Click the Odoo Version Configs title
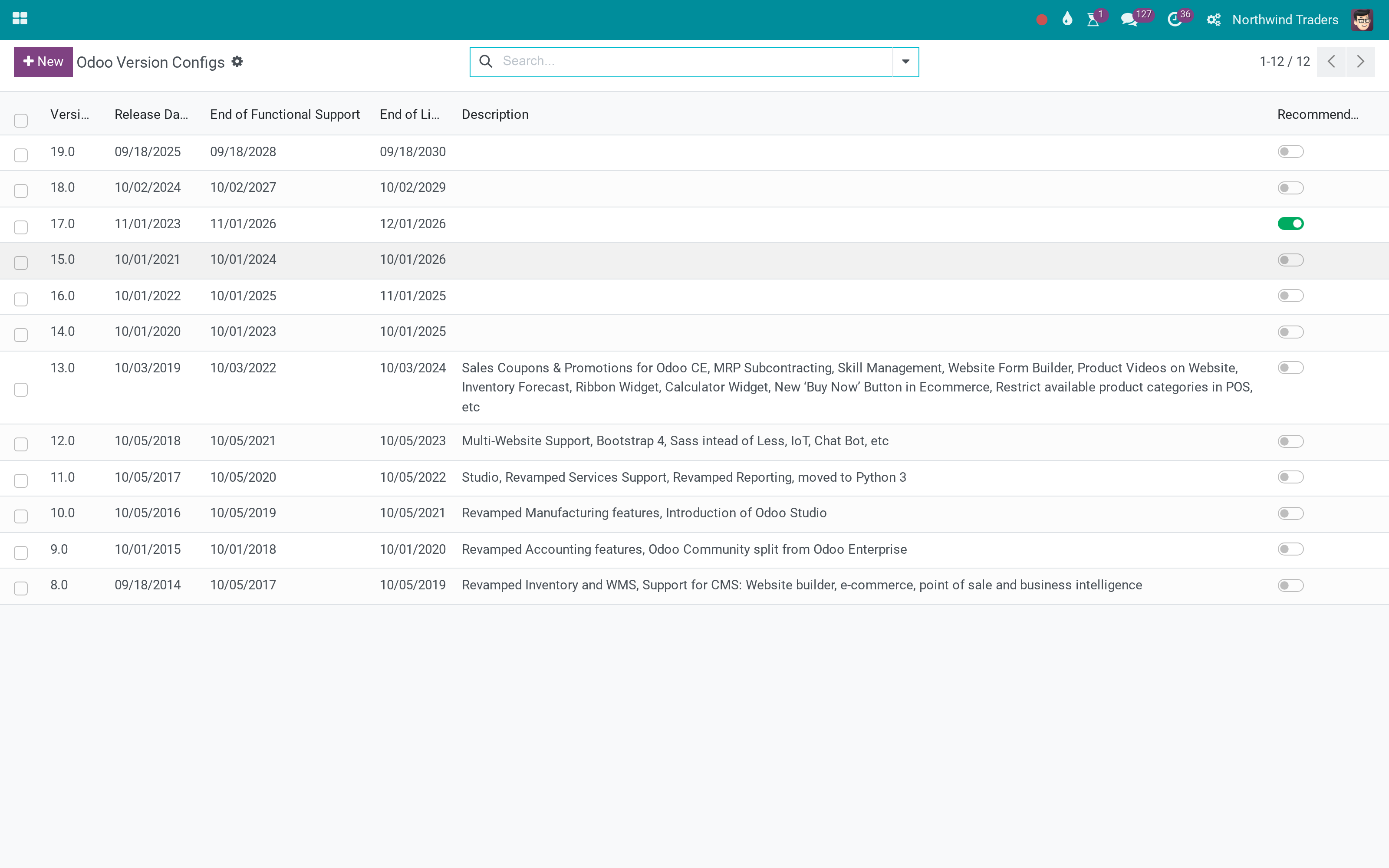This screenshot has width=1389, height=868. 150,62
